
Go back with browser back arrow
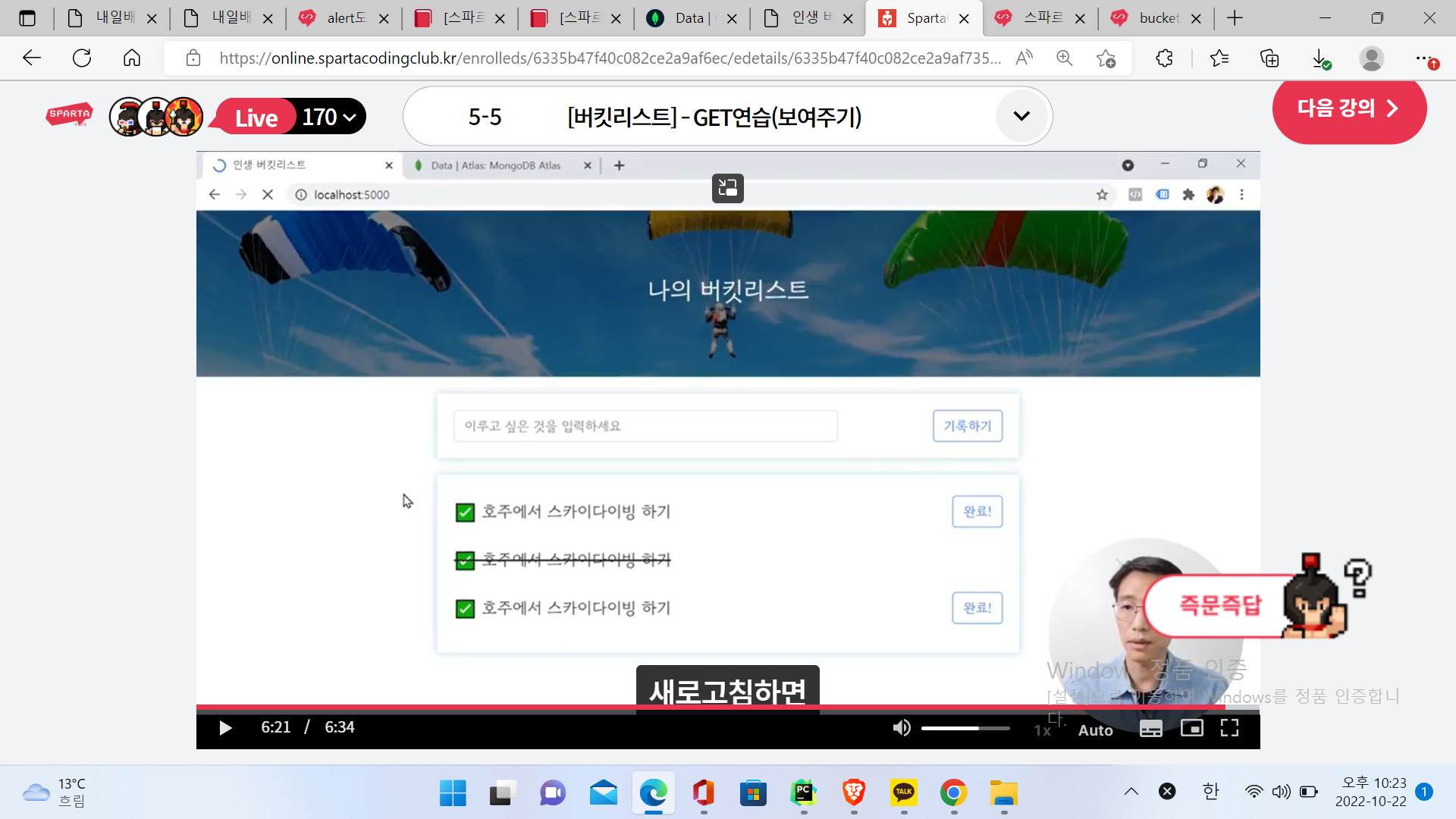(31, 58)
